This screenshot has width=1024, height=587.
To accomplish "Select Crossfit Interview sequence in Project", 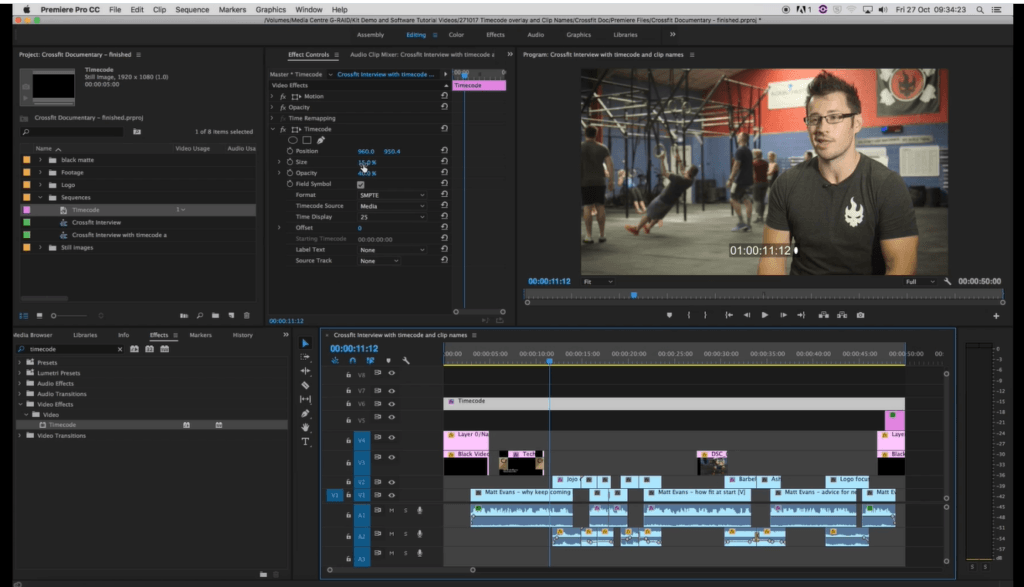I will click(x=96, y=223).
